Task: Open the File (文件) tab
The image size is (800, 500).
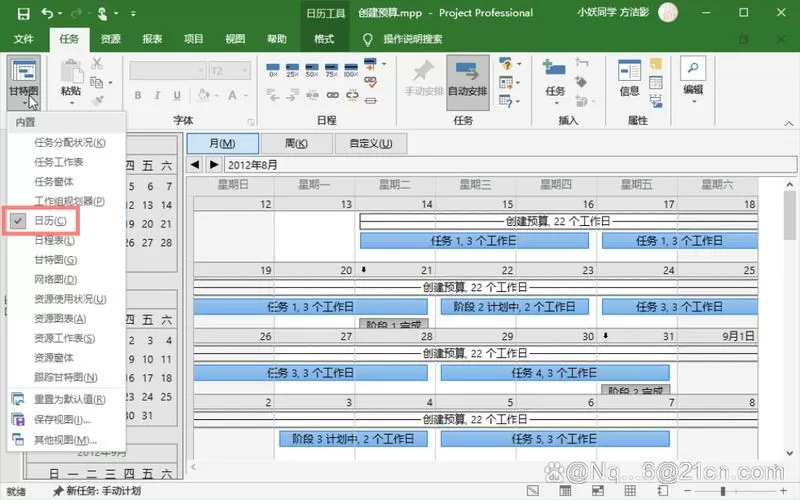Action: 23,39
